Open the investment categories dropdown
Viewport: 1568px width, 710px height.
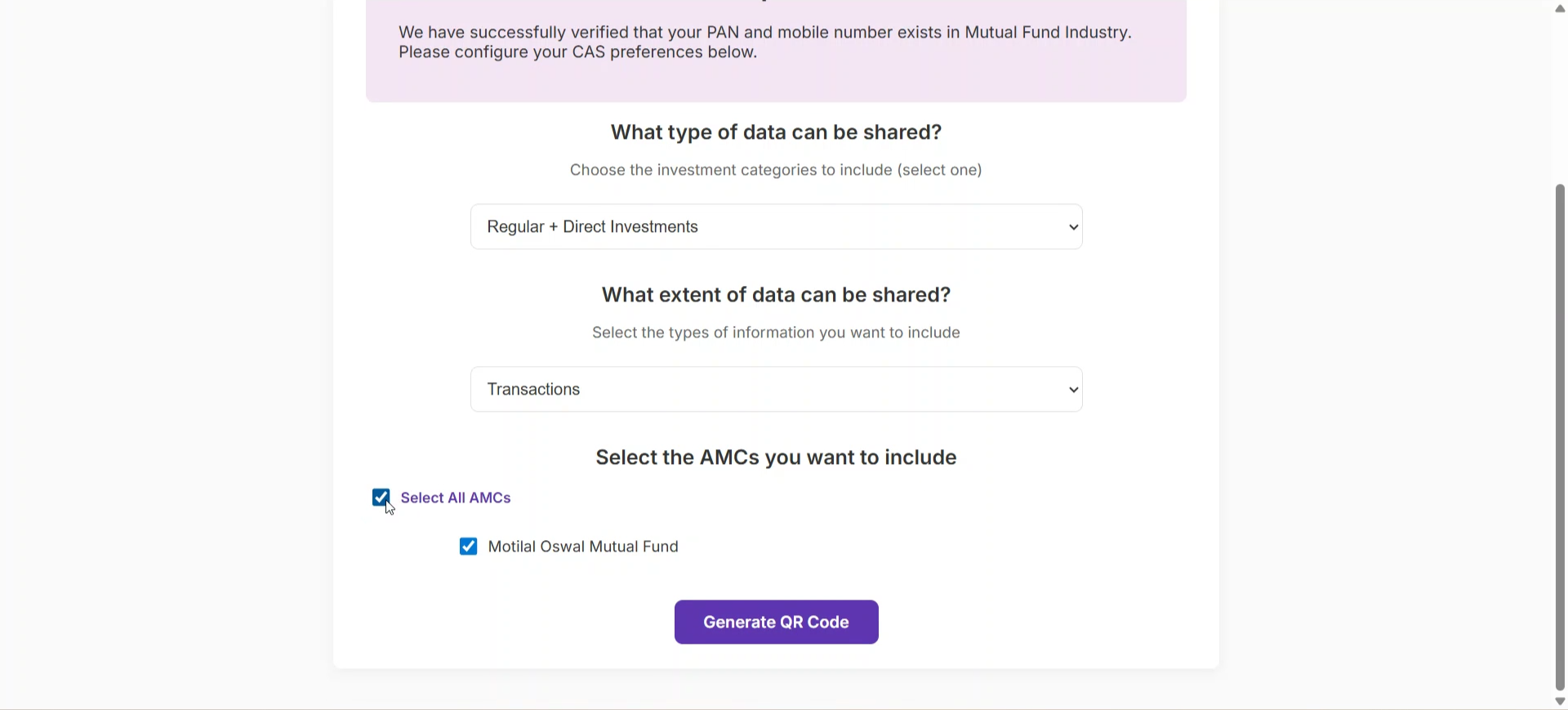[x=776, y=227]
